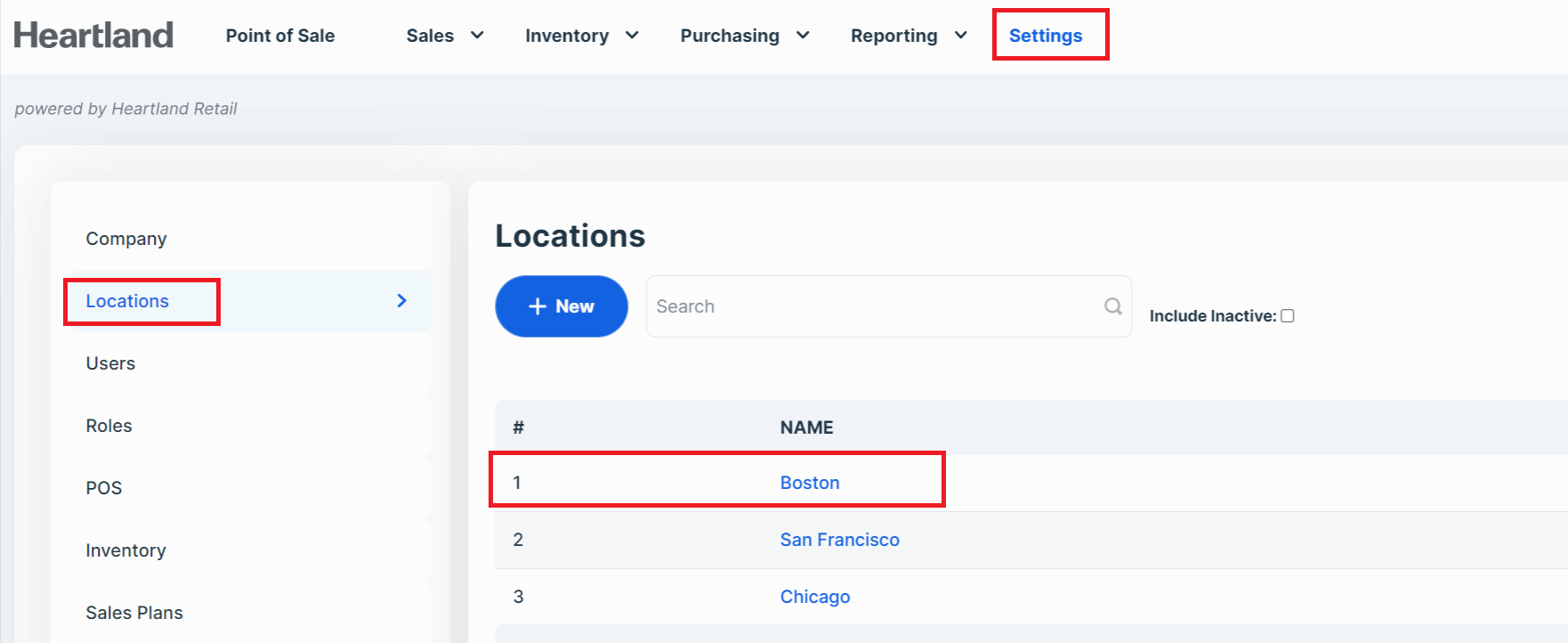This screenshot has width=1568, height=643.
Task: Click the Heartland logo
Action: [93, 36]
